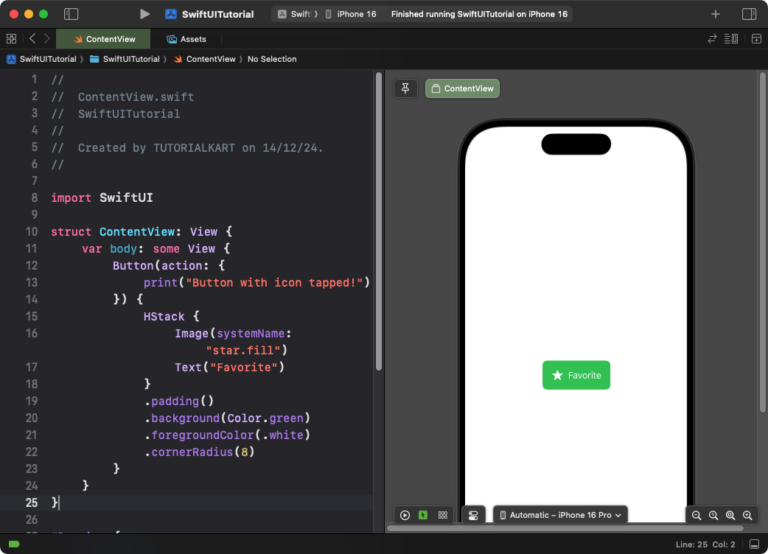Click the plus library button
This screenshot has width=768, height=554.
point(716,14)
